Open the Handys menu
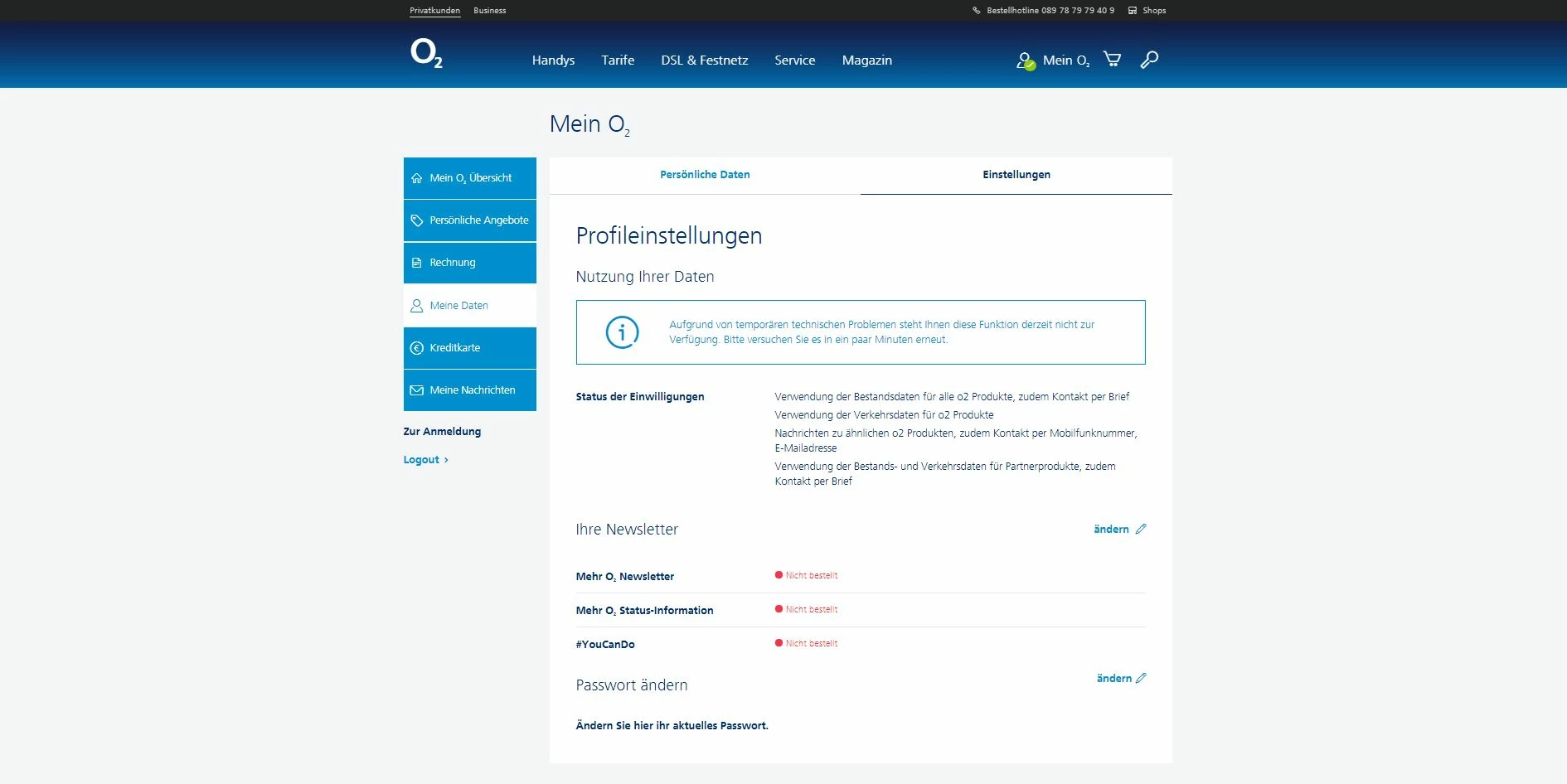Image resolution: width=1567 pixels, height=784 pixels. click(553, 60)
